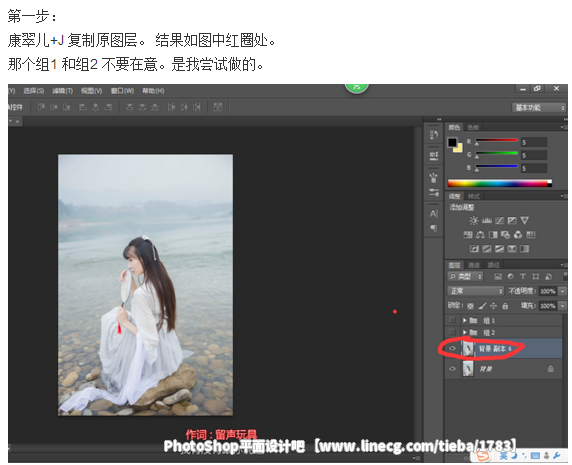This screenshot has height=465, width=572.
Task: Add a Color Balance adjustment (scales icon)
Action: coord(480,235)
